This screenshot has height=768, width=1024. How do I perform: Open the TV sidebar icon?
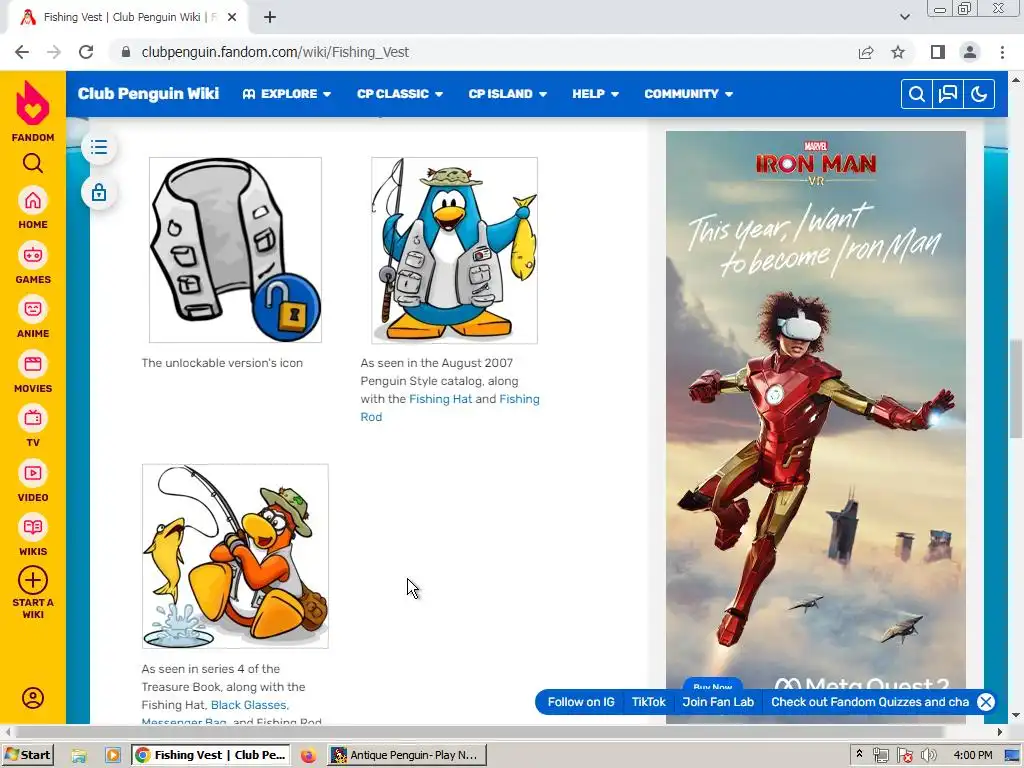tap(33, 419)
